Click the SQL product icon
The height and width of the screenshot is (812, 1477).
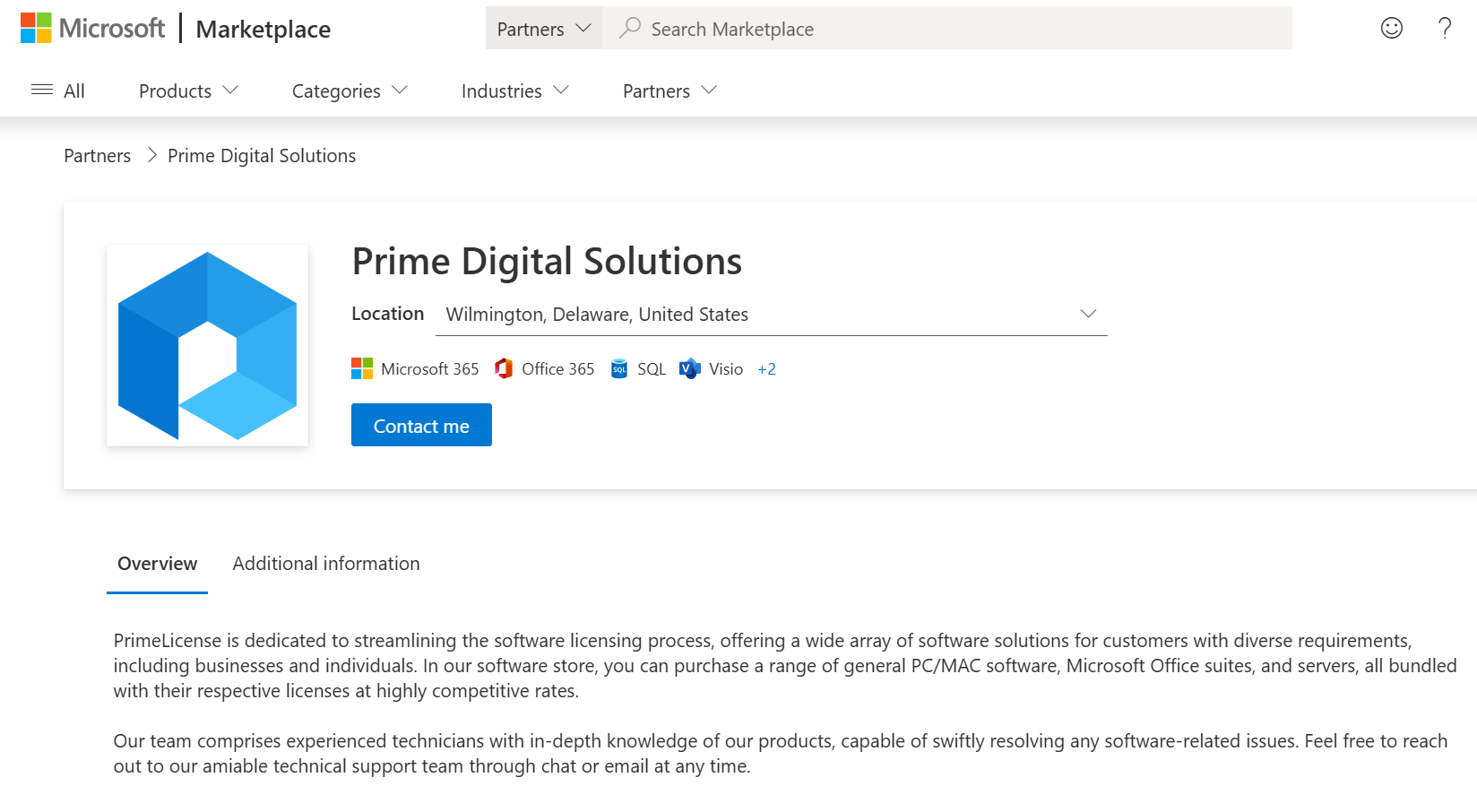coord(618,368)
